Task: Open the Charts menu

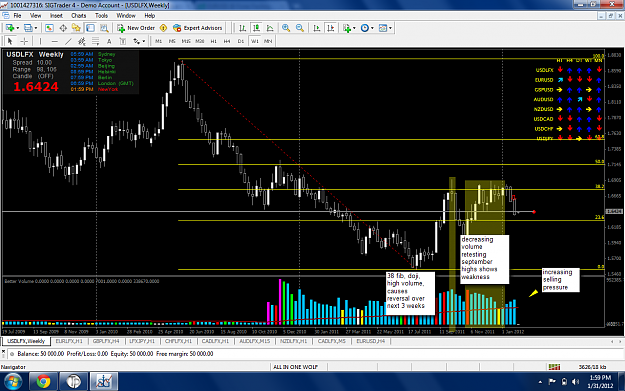Action: click(79, 16)
